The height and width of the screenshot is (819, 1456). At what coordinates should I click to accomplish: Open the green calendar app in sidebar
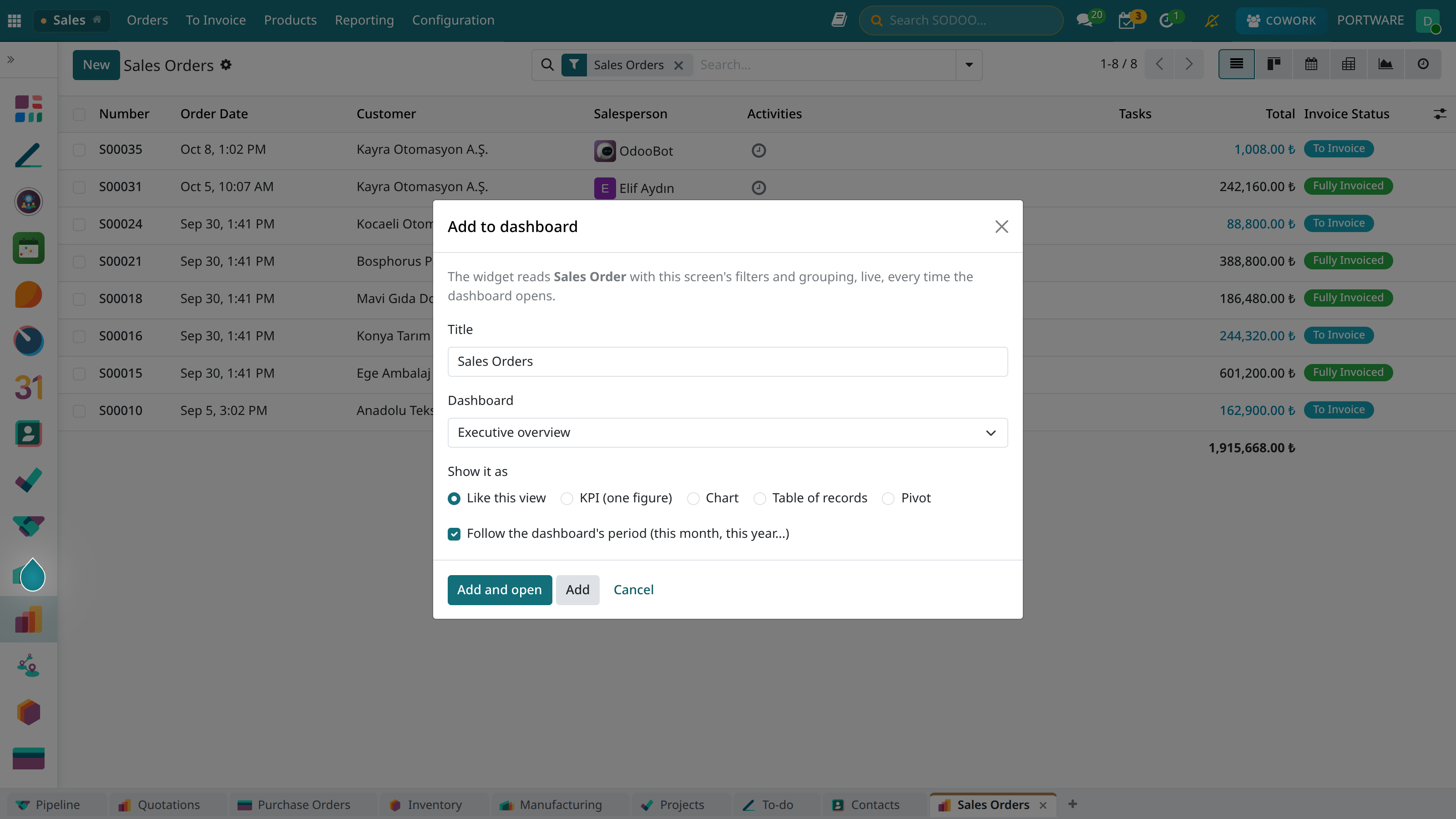pyautogui.click(x=28, y=248)
